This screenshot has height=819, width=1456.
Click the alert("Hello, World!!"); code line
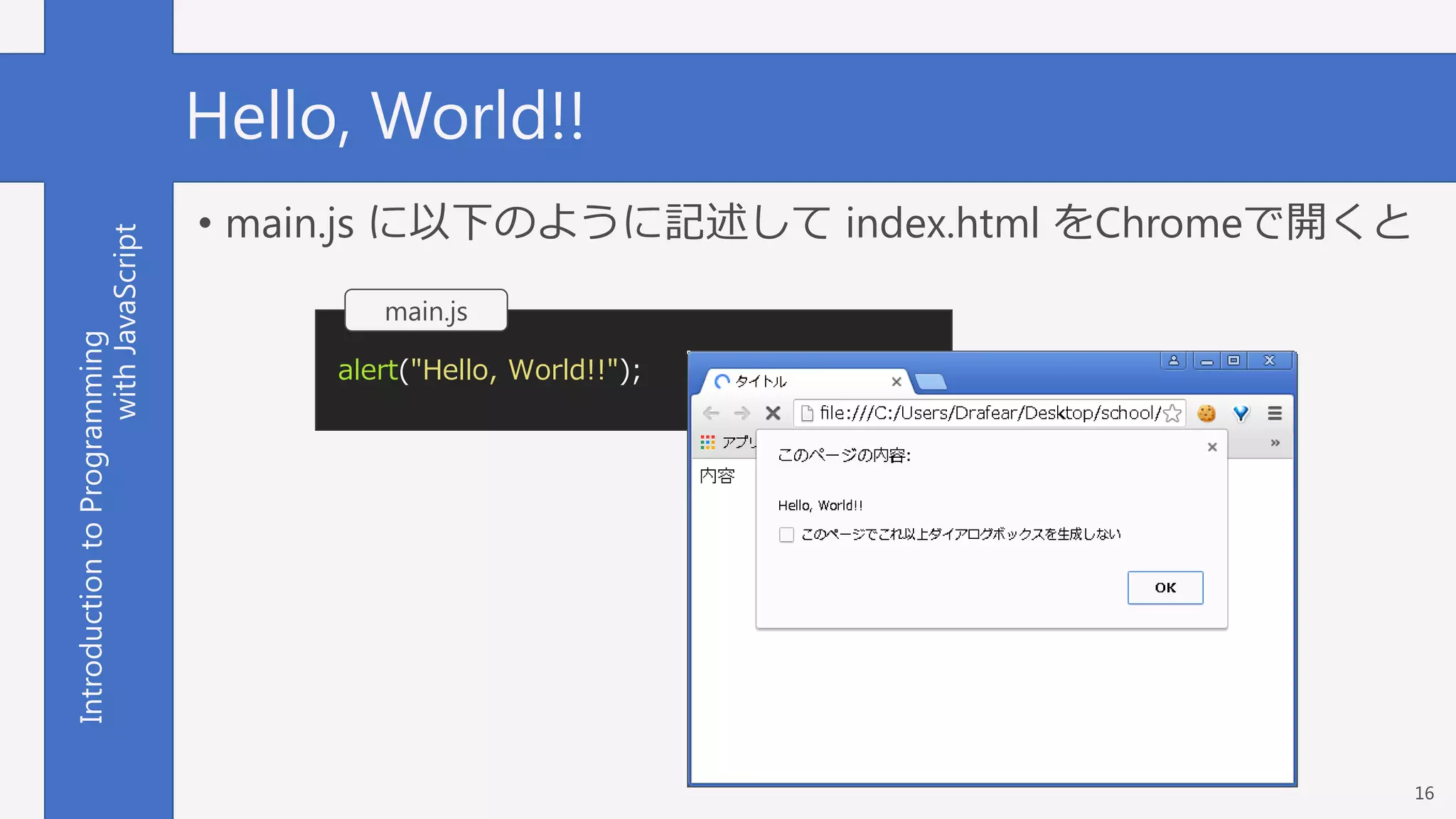pos(489,370)
